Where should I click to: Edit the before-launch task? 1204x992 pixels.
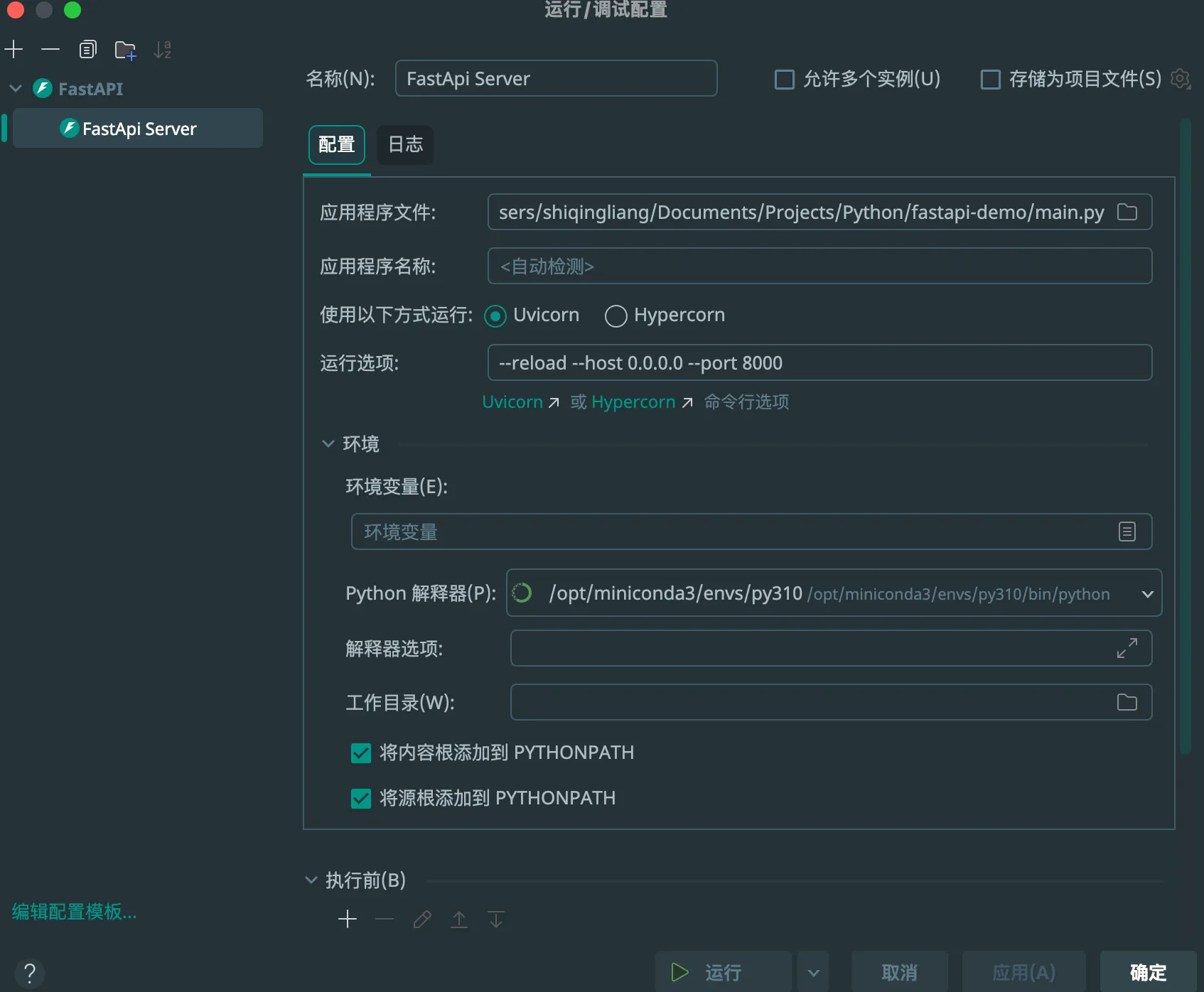pyautogui.click(x=422, y=919)
